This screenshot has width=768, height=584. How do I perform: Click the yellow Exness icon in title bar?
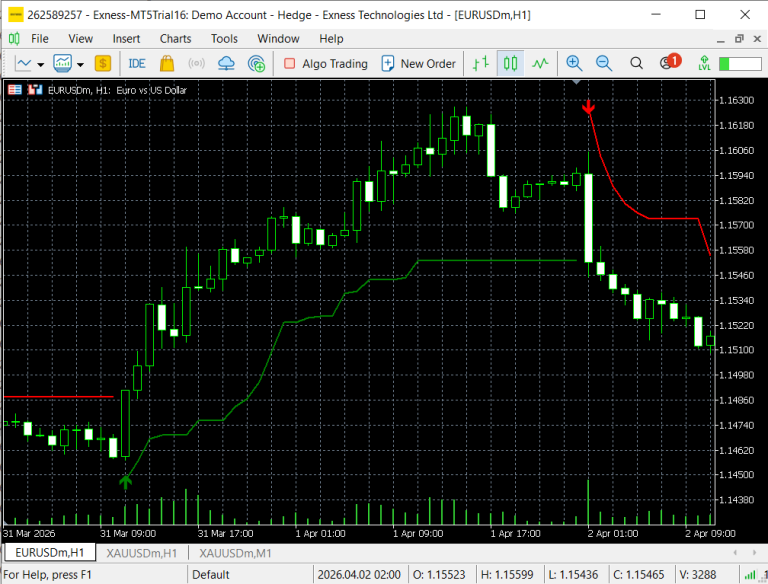coord(16,15)
